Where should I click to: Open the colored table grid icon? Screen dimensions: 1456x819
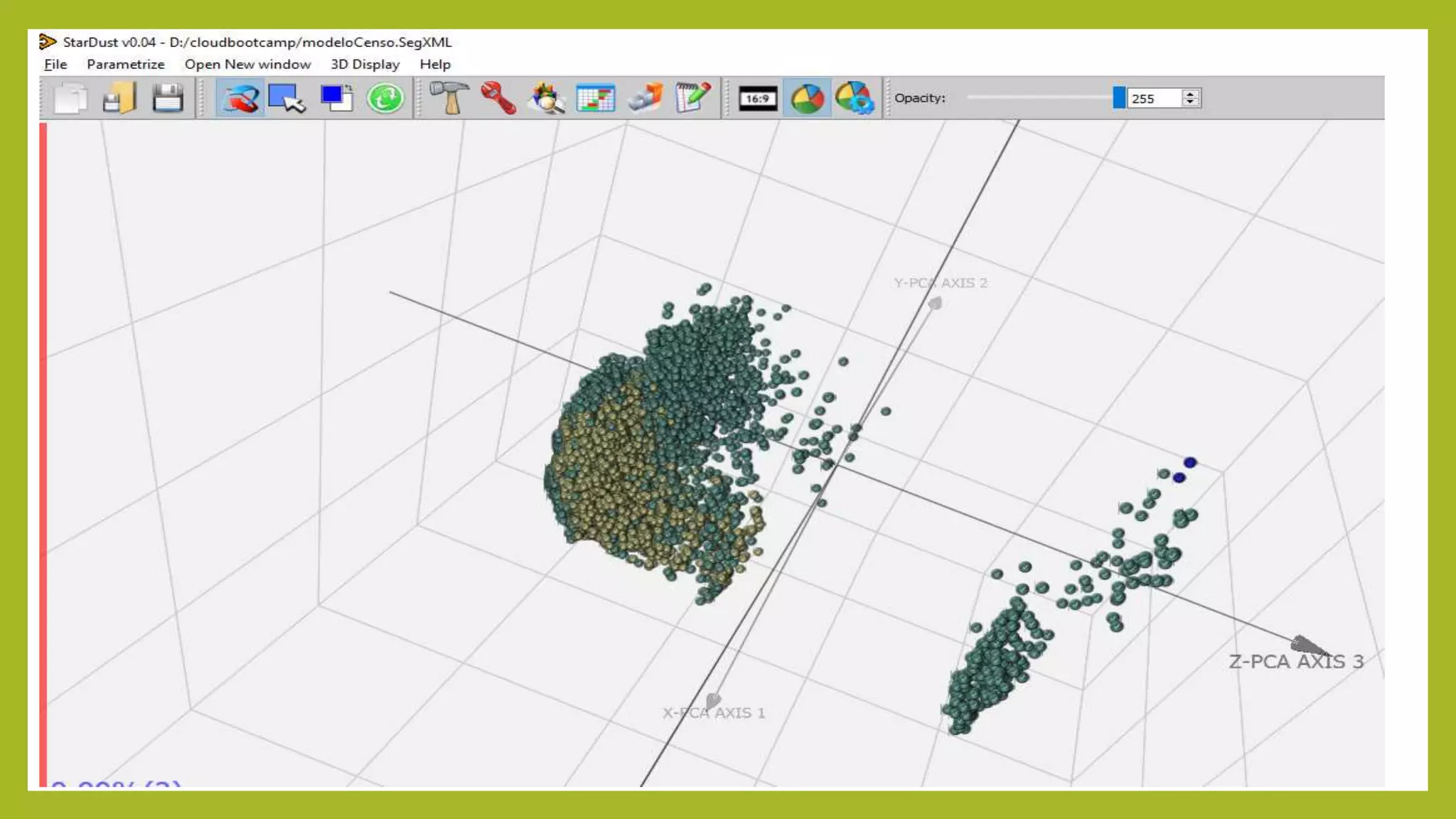point(595,98)
